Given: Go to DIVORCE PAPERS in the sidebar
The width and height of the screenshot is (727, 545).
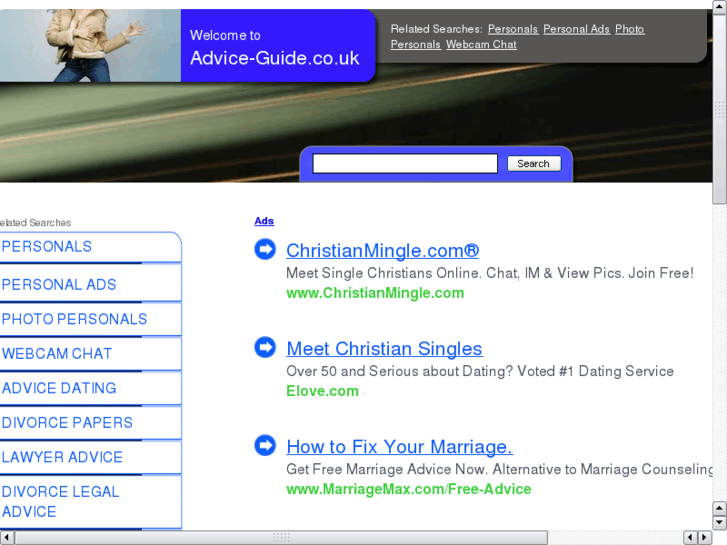Looking at the screenshot, I should [90, 423].
